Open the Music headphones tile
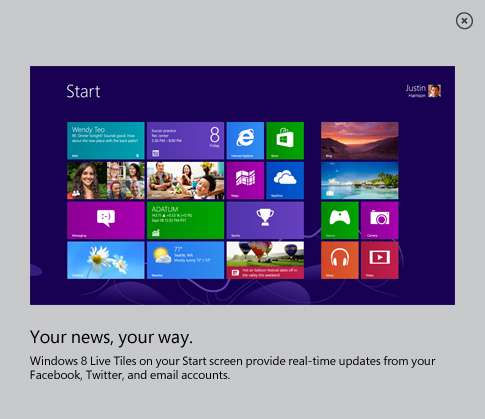This screenshot has height=419, width=485. [x=340, y=260]
